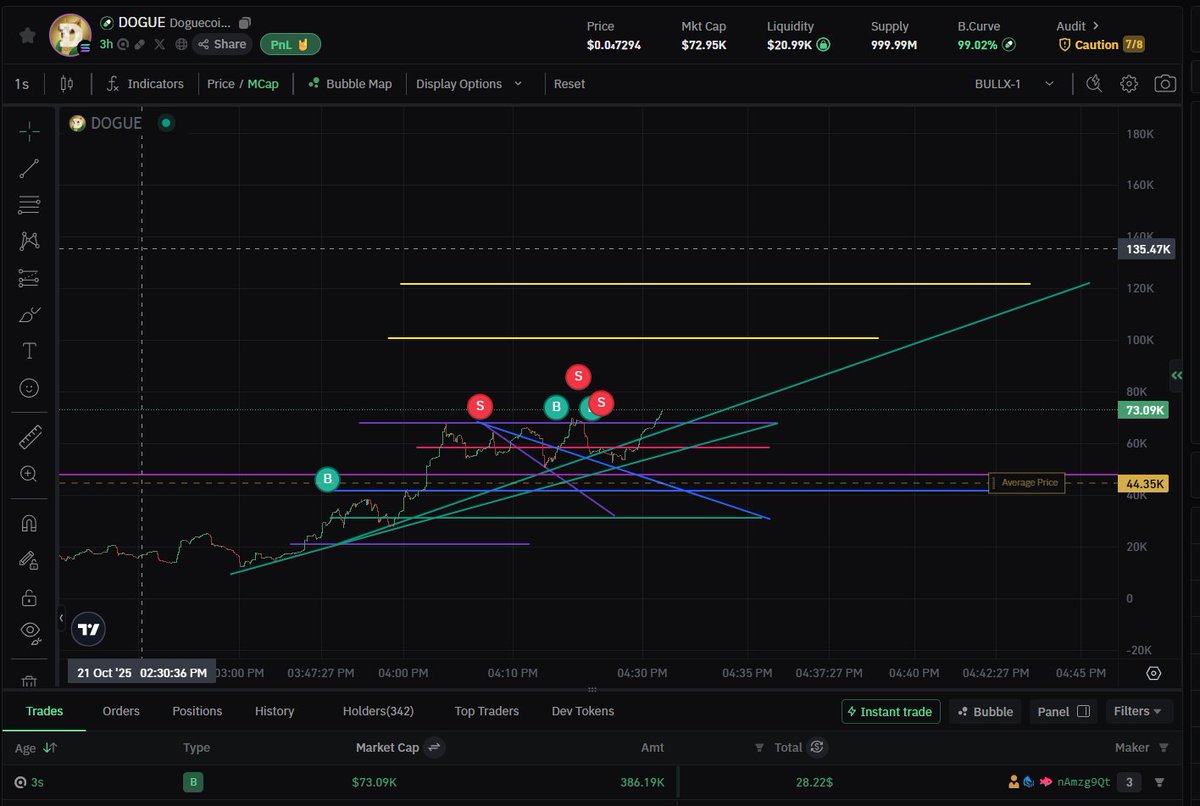Open the Holders(342) tab
The height and width of the screenshot is (806, 1200).
(x=378, y=711)
